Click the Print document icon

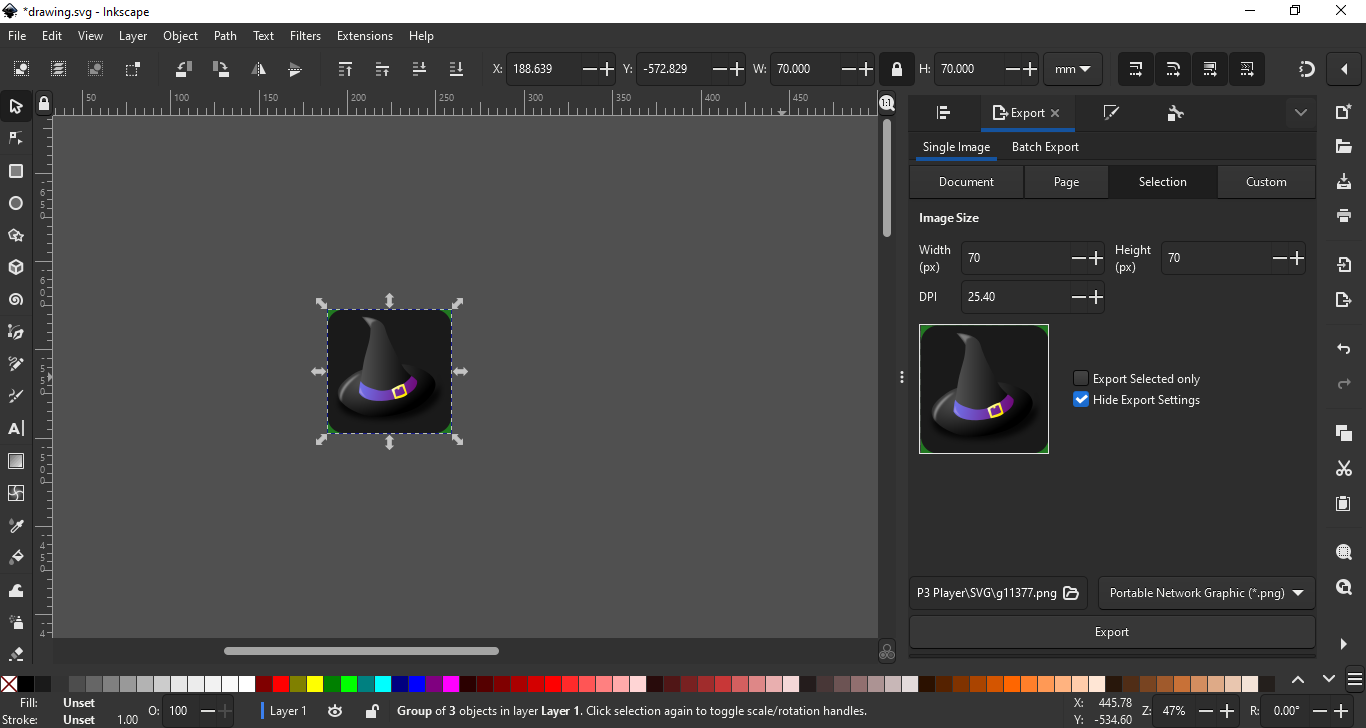[1344, 215]
